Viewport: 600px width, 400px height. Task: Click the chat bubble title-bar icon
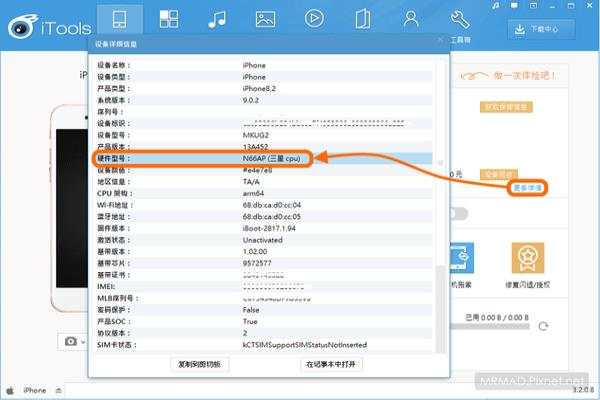[514, 5]
